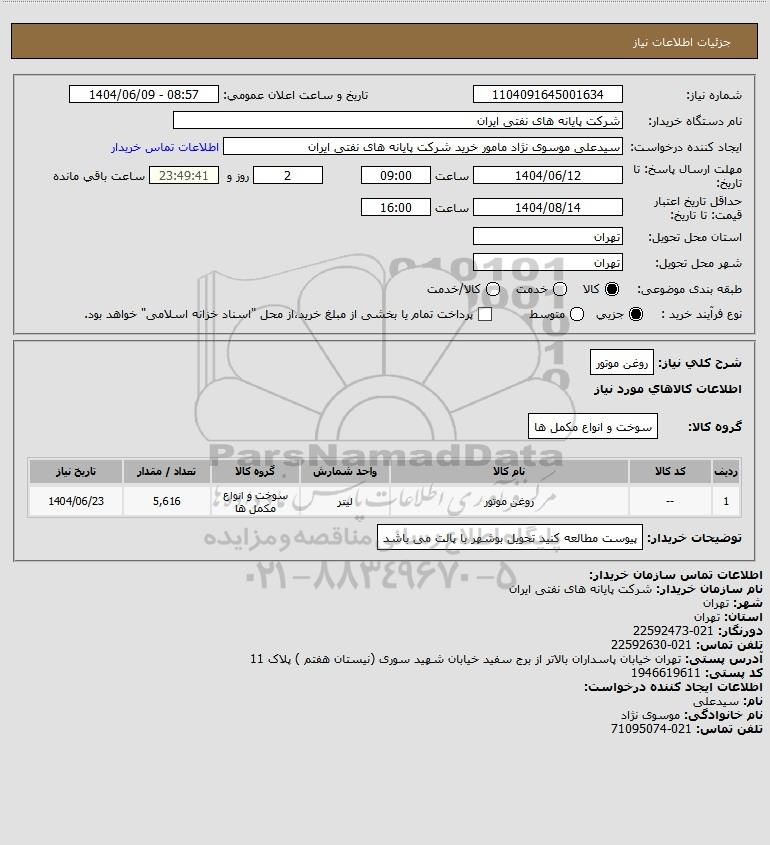770x845 pixels.
Task: Select the کالا radio button
Action: [612, 289]
